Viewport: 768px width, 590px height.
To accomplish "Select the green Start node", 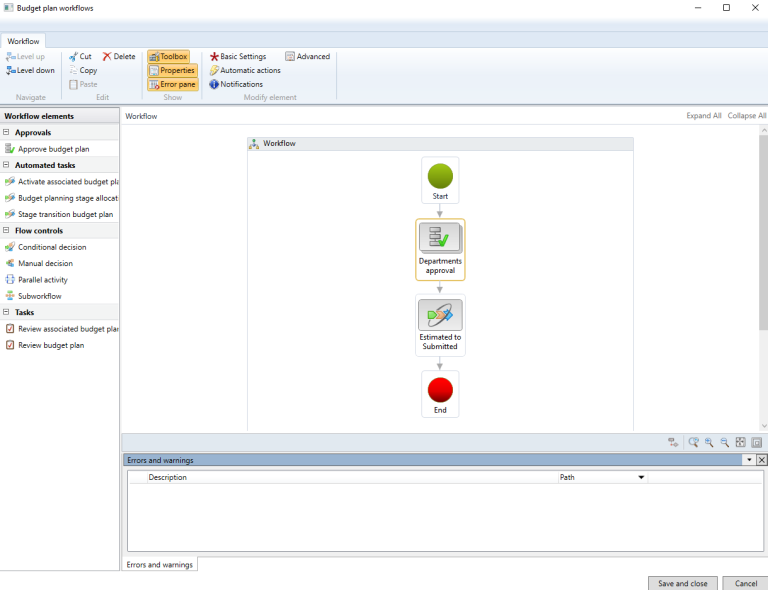I will pos(440,180).
